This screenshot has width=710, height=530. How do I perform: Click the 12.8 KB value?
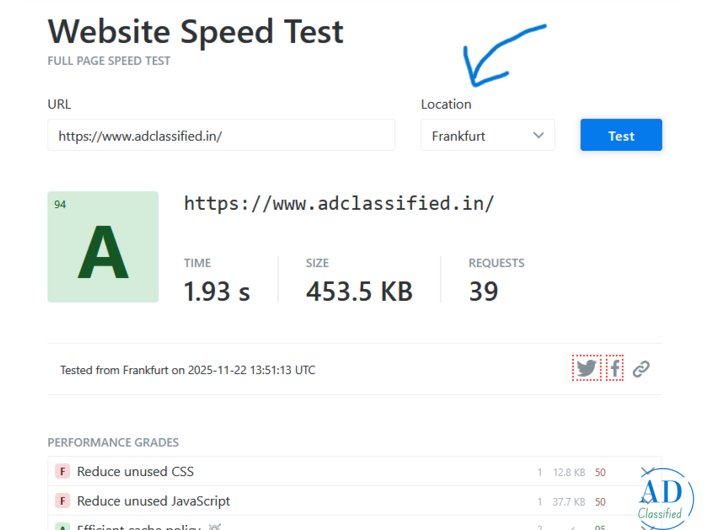click(x=569, y=472)
